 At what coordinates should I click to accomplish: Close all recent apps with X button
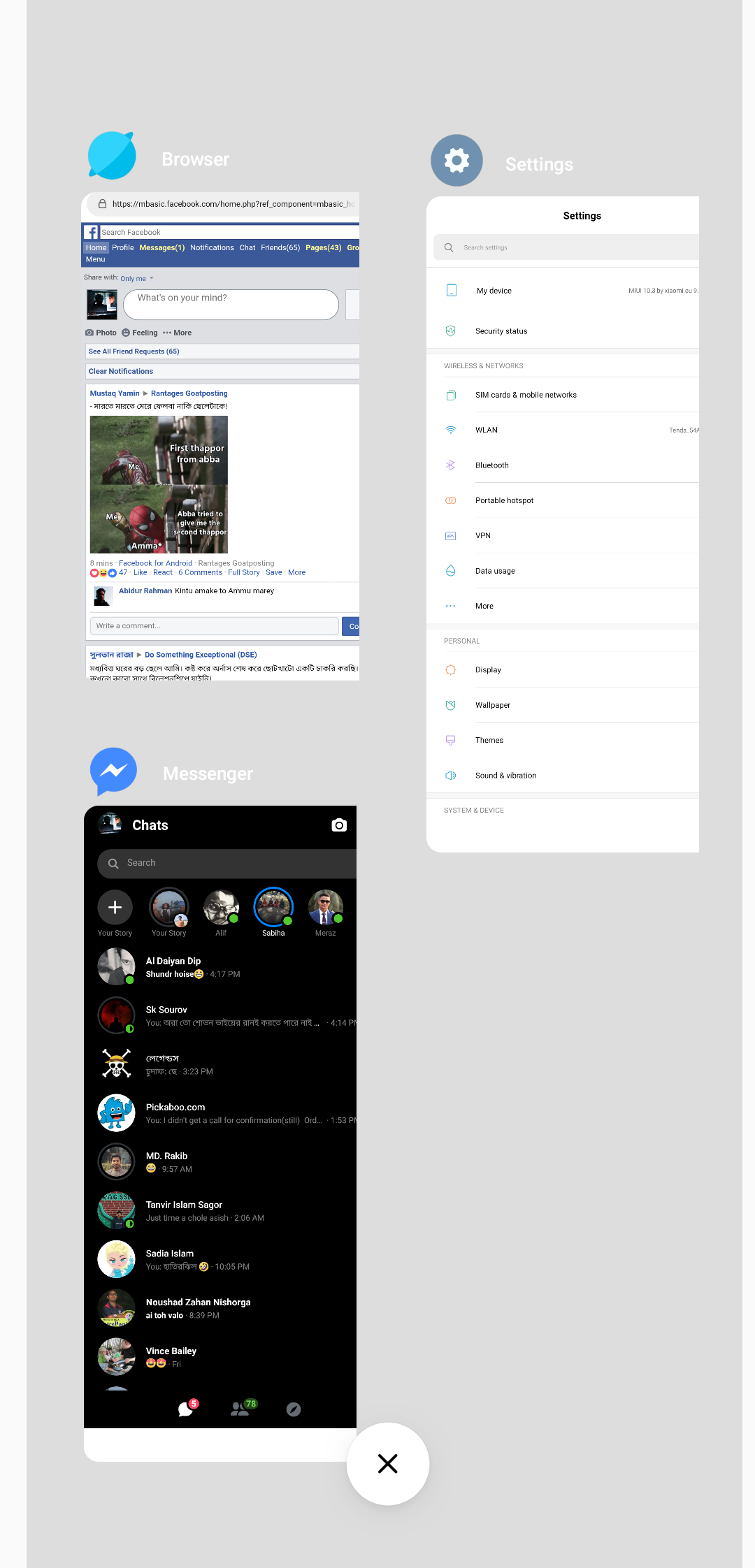(x=388, y=1464)
